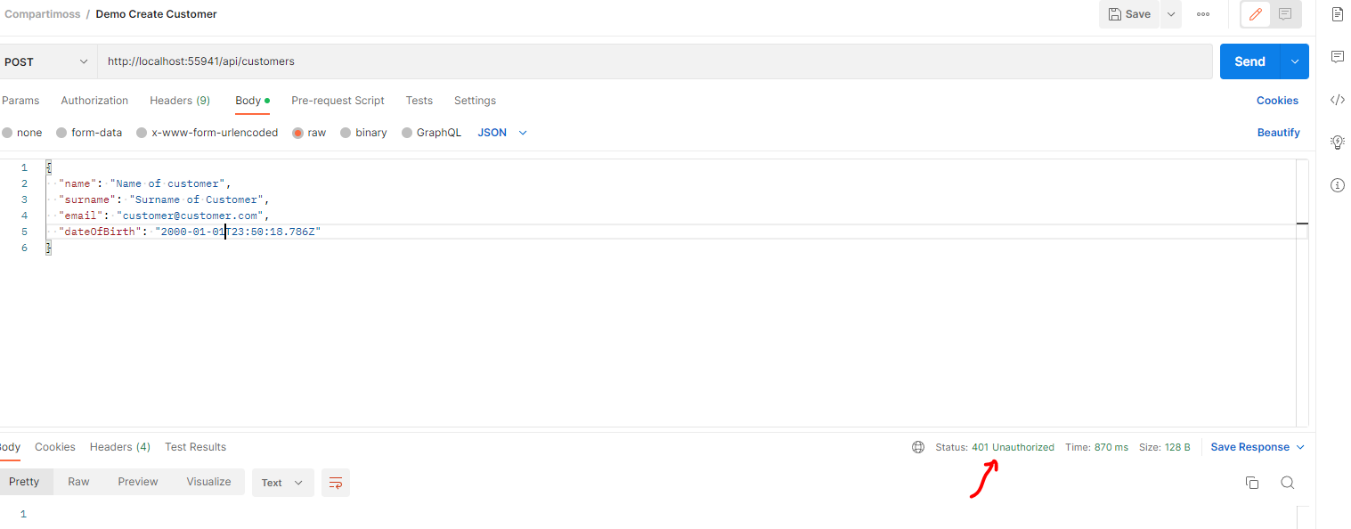The width and height of the screenshot is (1351, 529).
Task: Open the Pre-request Script tab
Action: (x=337, y=101)
